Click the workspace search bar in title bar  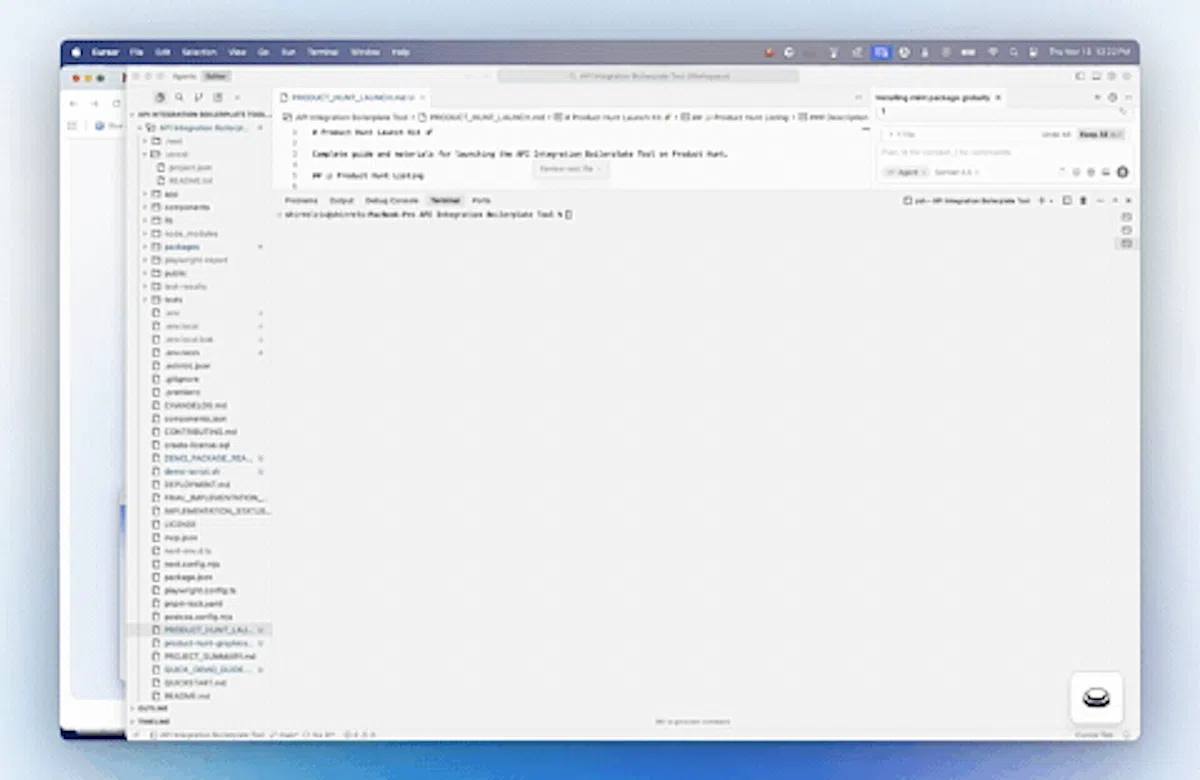click(x=648, y=76)
